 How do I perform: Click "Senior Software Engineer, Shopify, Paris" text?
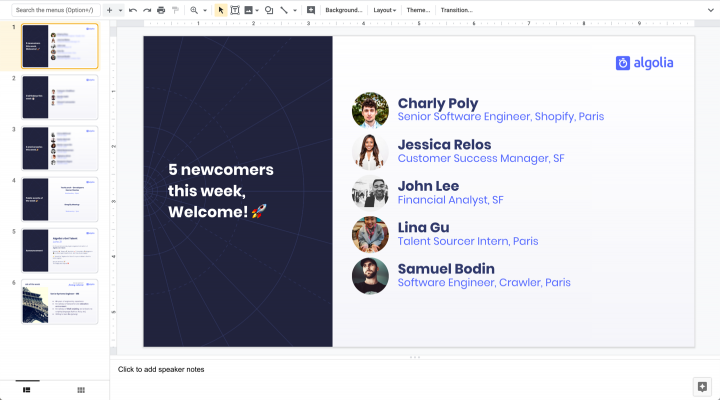pos(501,117)
